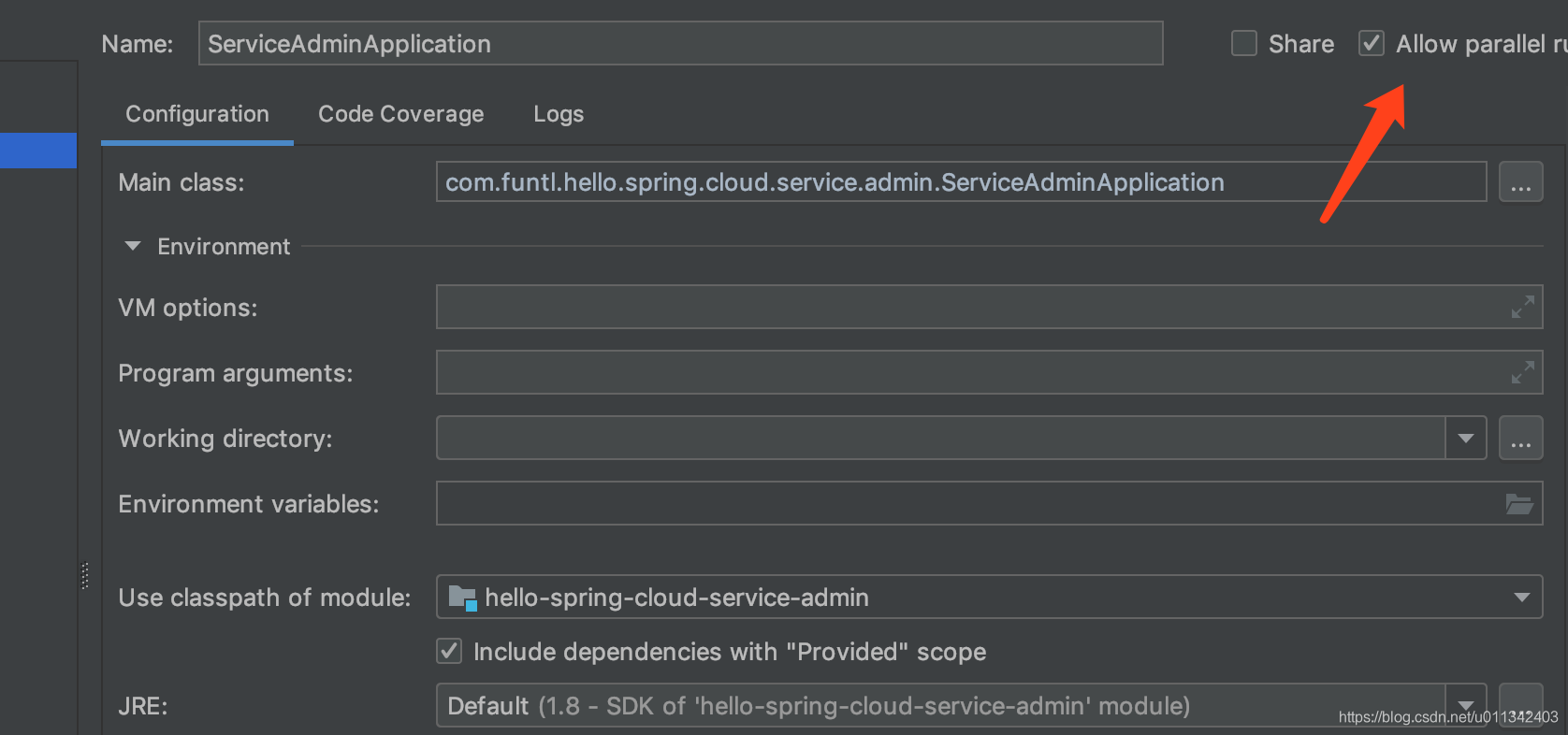Browse for Main class with ellipsis button
Viewport: 1568px width, 735px height.
1520,182
